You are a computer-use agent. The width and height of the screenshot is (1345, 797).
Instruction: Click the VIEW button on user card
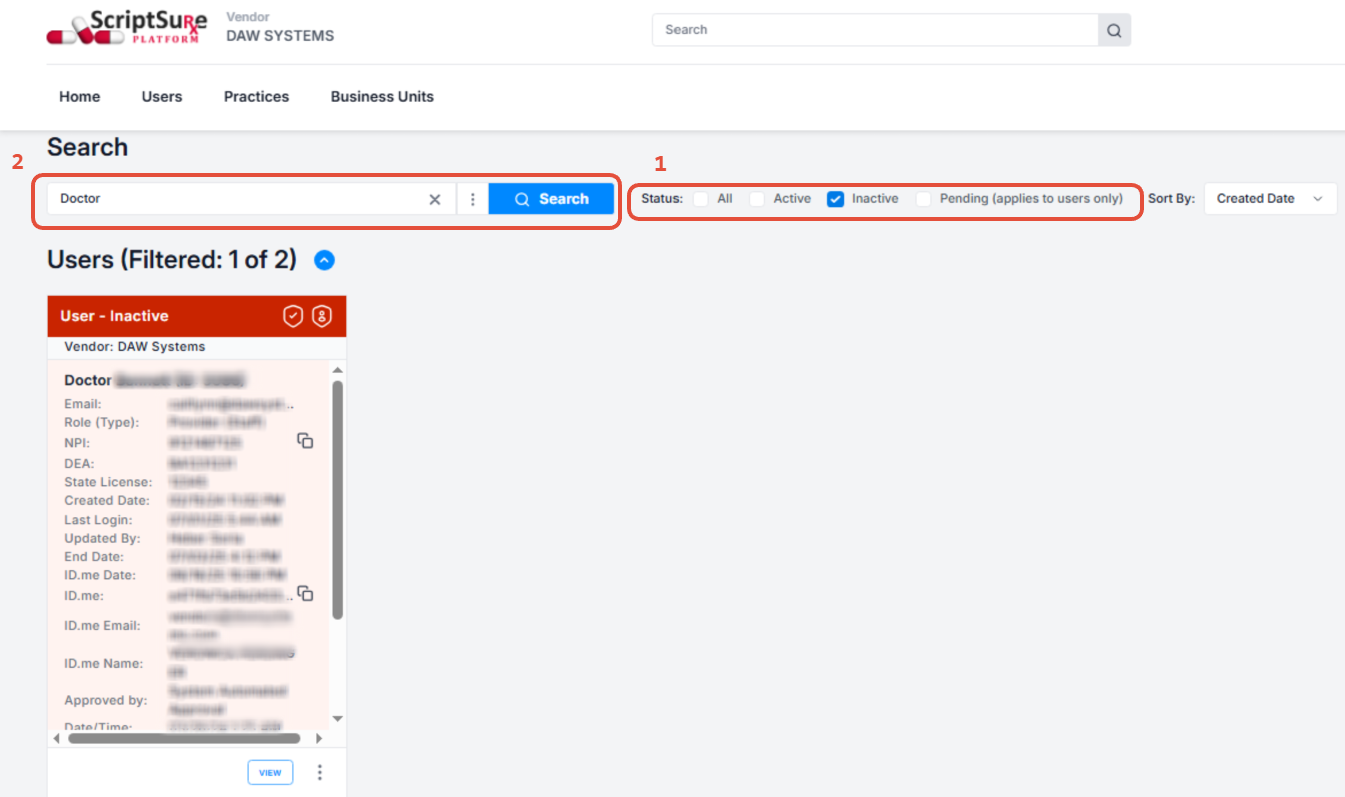pyautogui.click(x=270, y=772)
